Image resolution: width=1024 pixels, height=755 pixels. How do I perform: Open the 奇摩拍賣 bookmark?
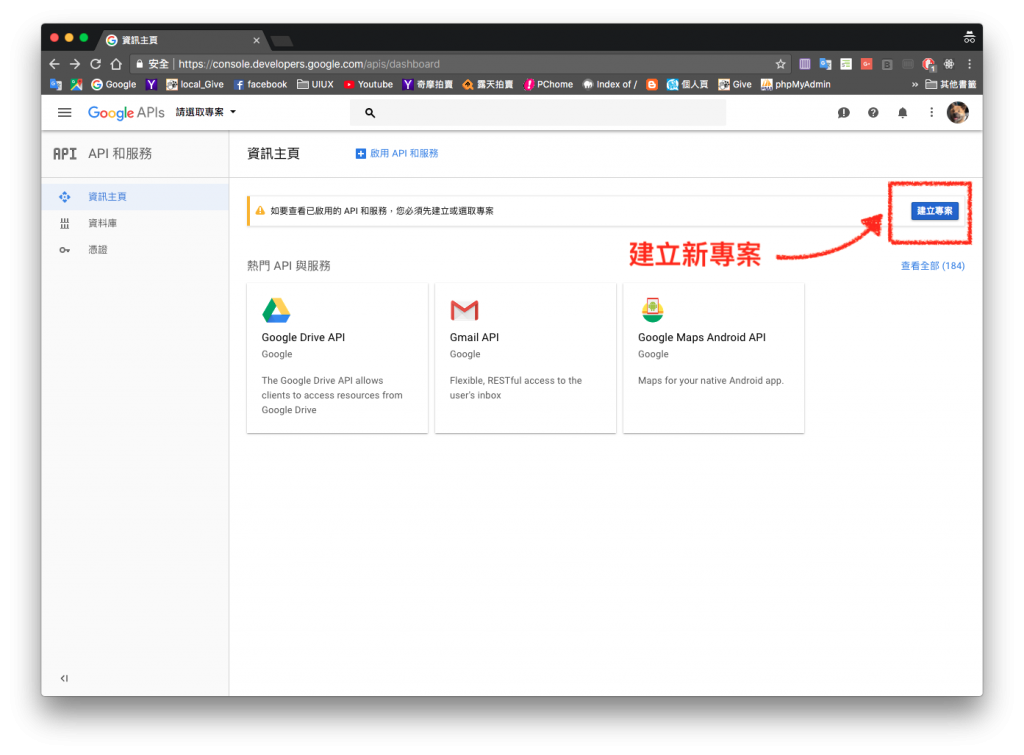coord(428,84)
